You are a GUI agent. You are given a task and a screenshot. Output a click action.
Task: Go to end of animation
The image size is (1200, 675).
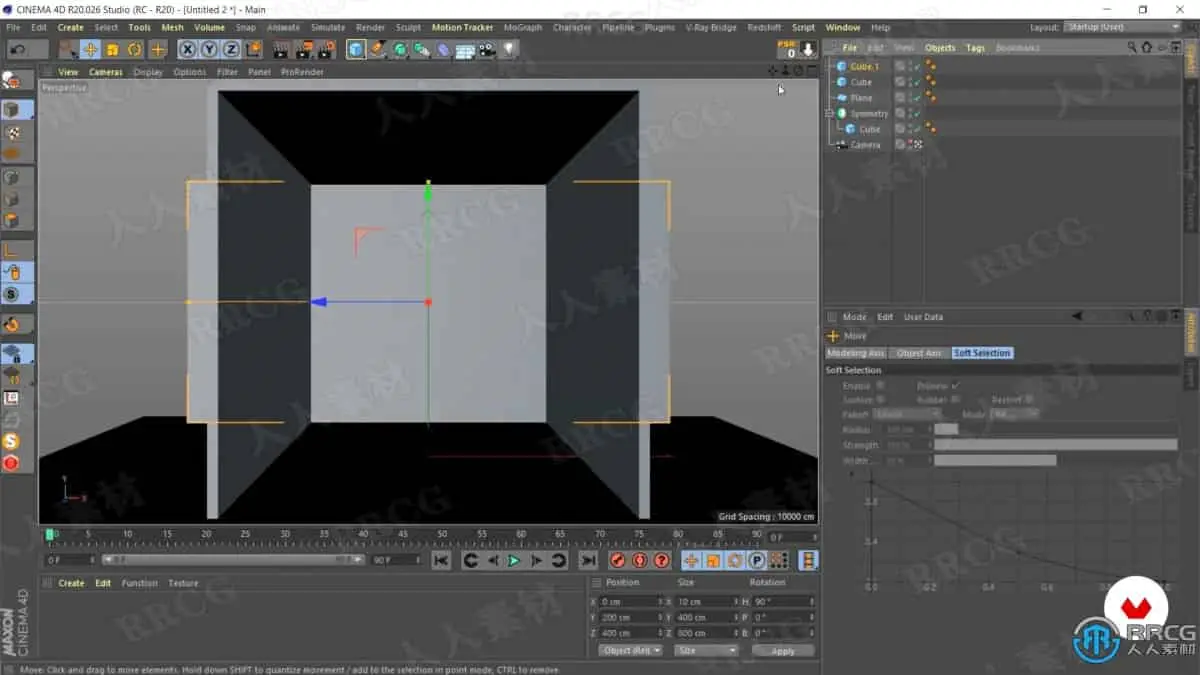point(588,561)
